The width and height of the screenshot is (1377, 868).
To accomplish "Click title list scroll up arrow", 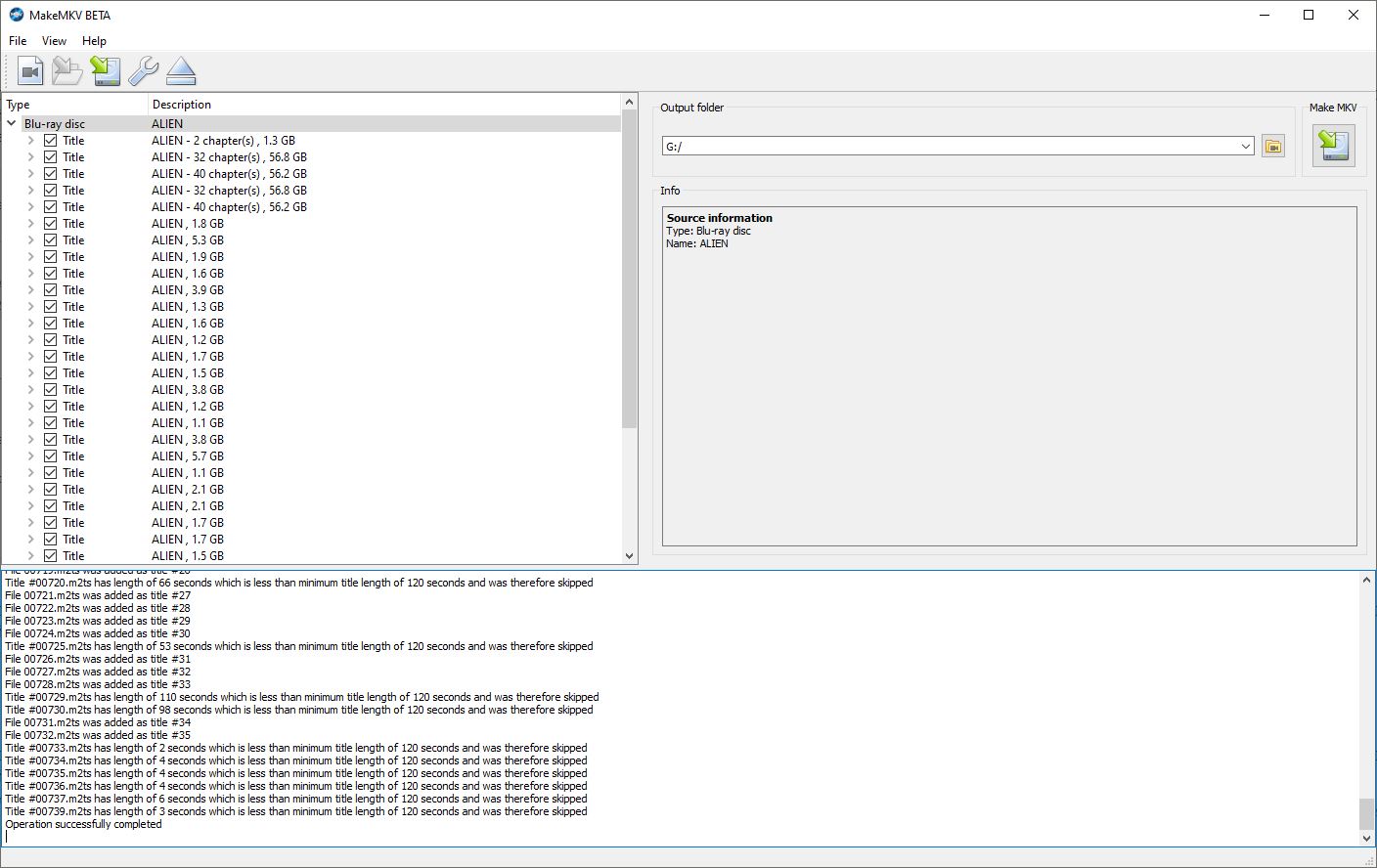I will pyautogui.click(x=629, y=103).
